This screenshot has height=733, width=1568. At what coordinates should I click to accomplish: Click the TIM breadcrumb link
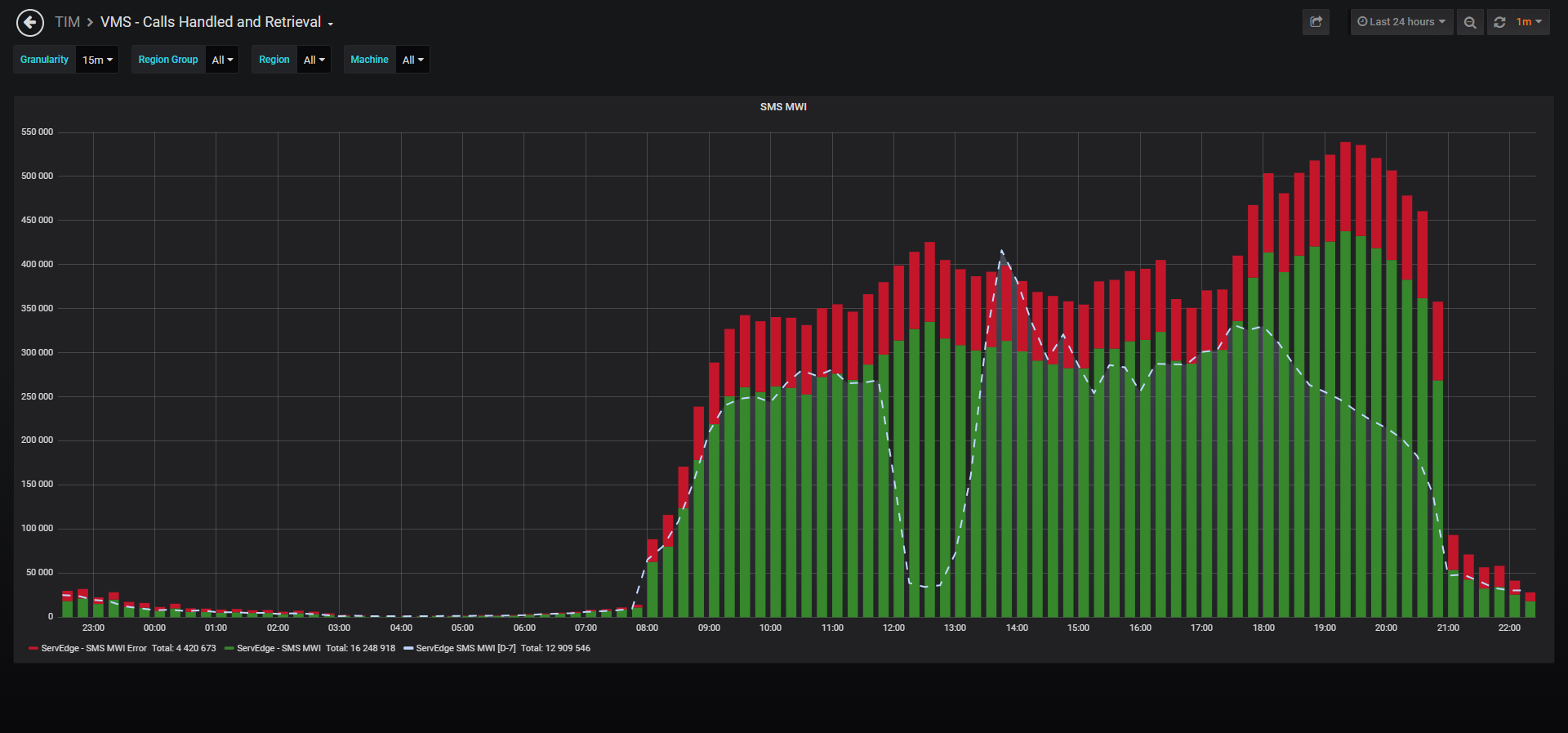click(x=68, y=22)
